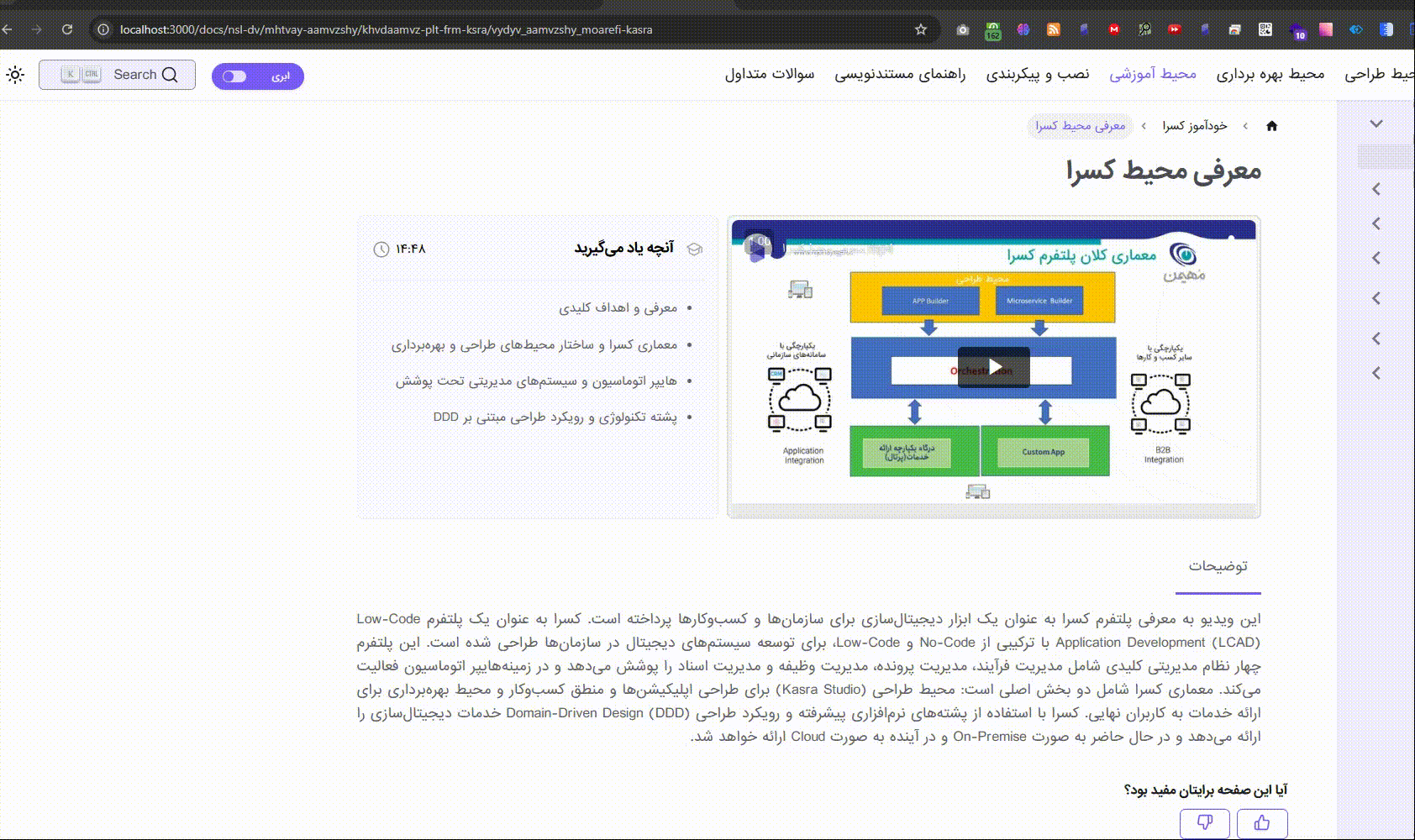Open the سوالات متداول menu item

pyautogui.click(x=769, y=74)
